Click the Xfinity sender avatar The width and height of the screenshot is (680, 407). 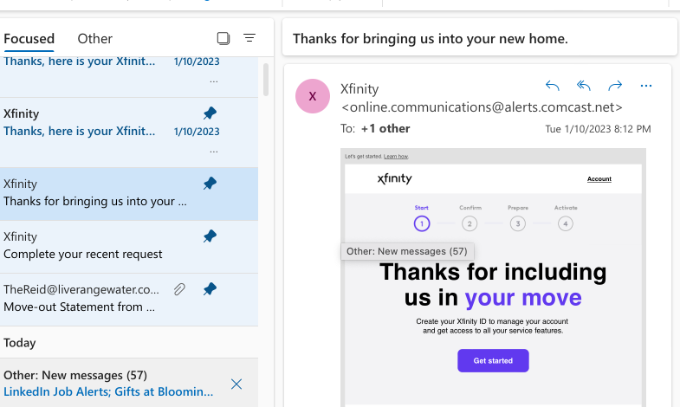(313, 96)
